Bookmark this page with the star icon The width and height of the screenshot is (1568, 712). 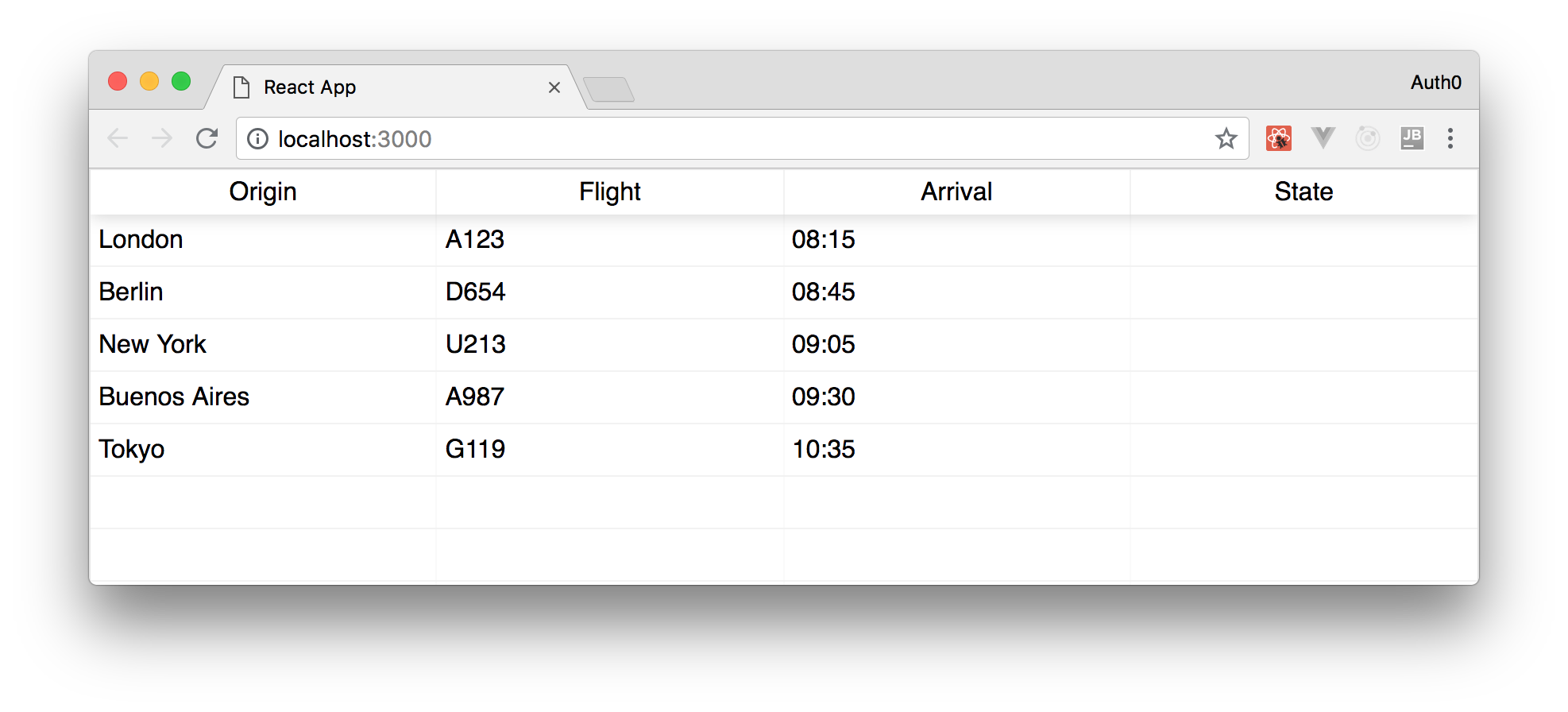point(1226,138)
